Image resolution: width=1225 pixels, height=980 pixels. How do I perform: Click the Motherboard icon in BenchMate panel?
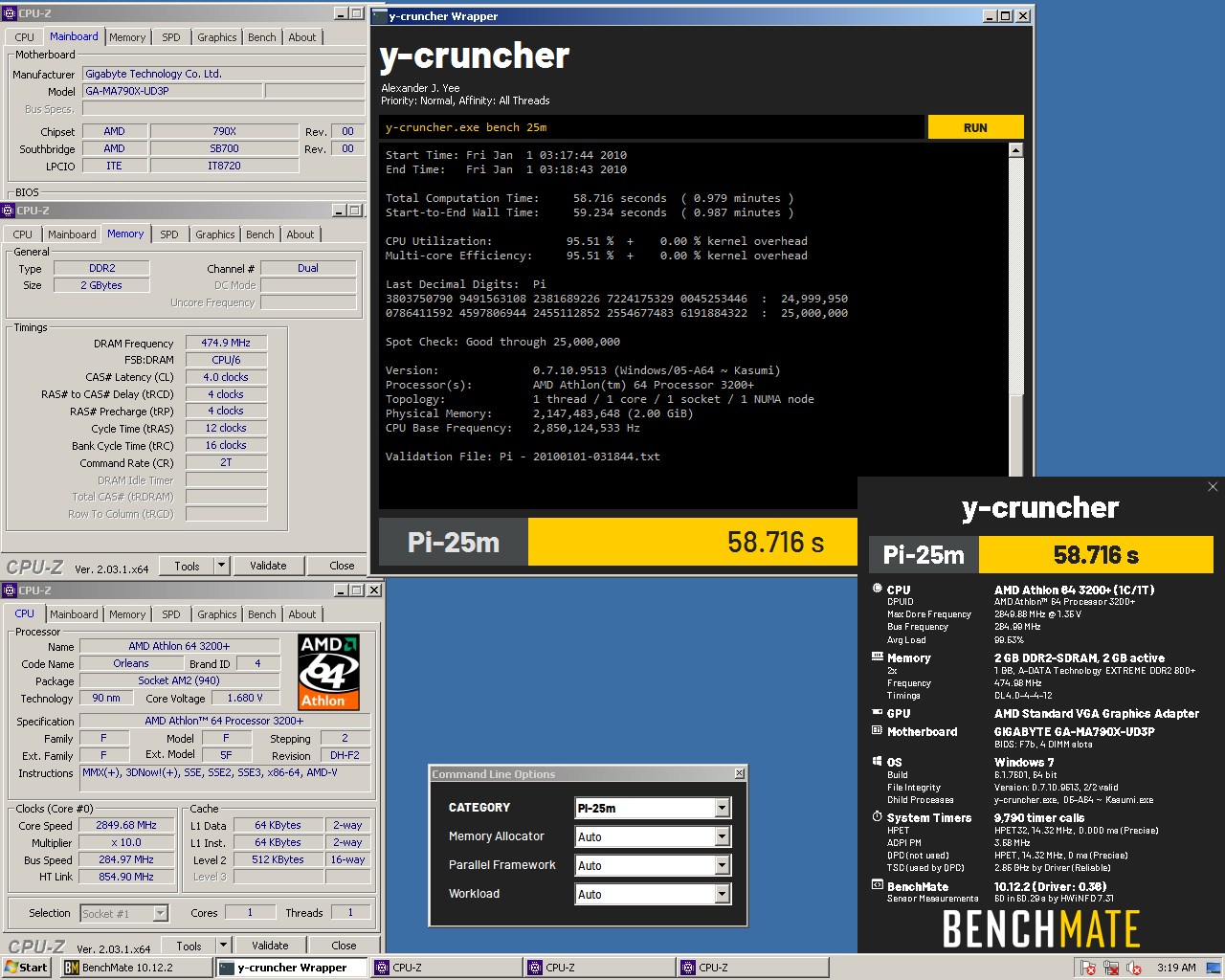(877, 730)
